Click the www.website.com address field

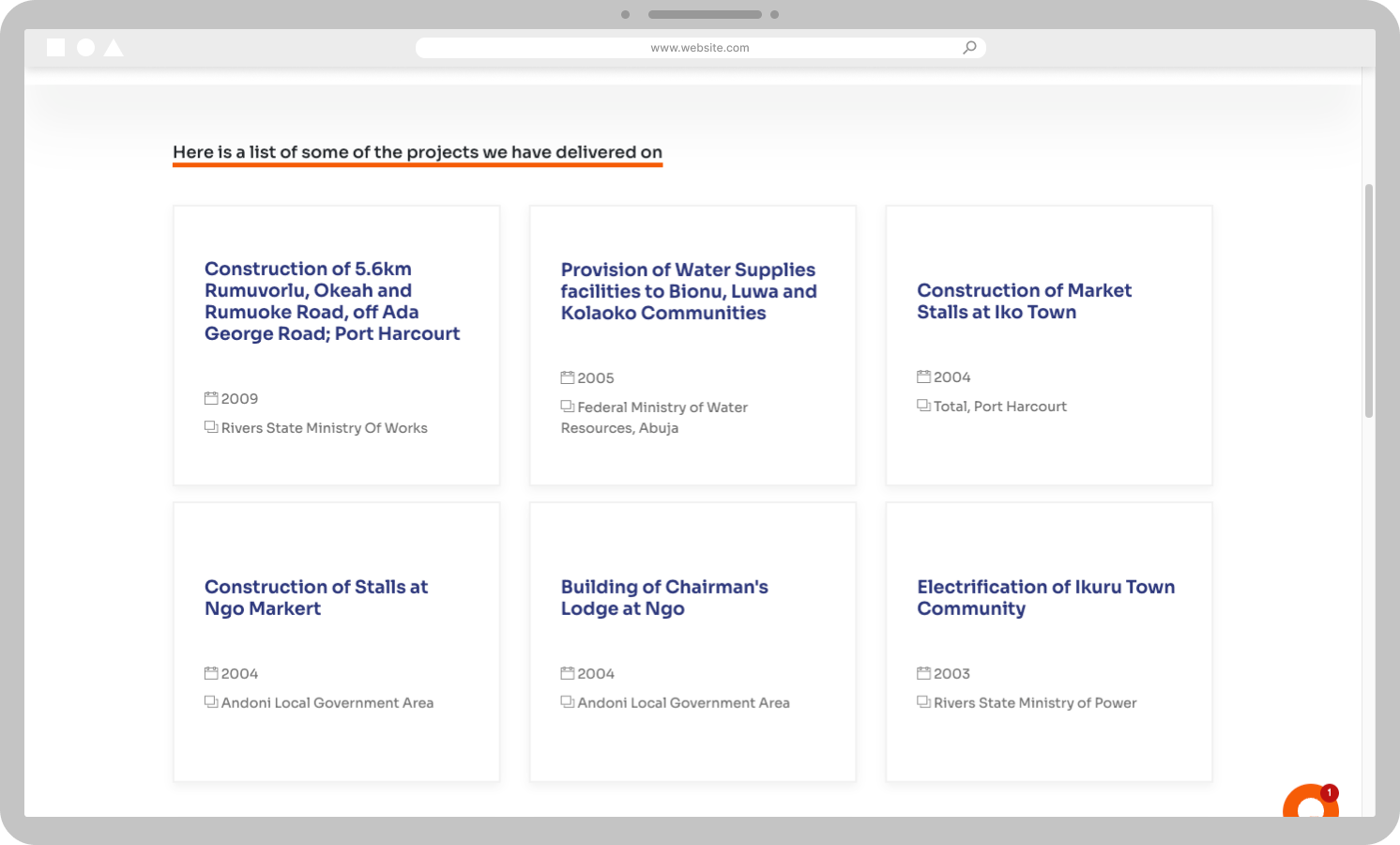700,48
